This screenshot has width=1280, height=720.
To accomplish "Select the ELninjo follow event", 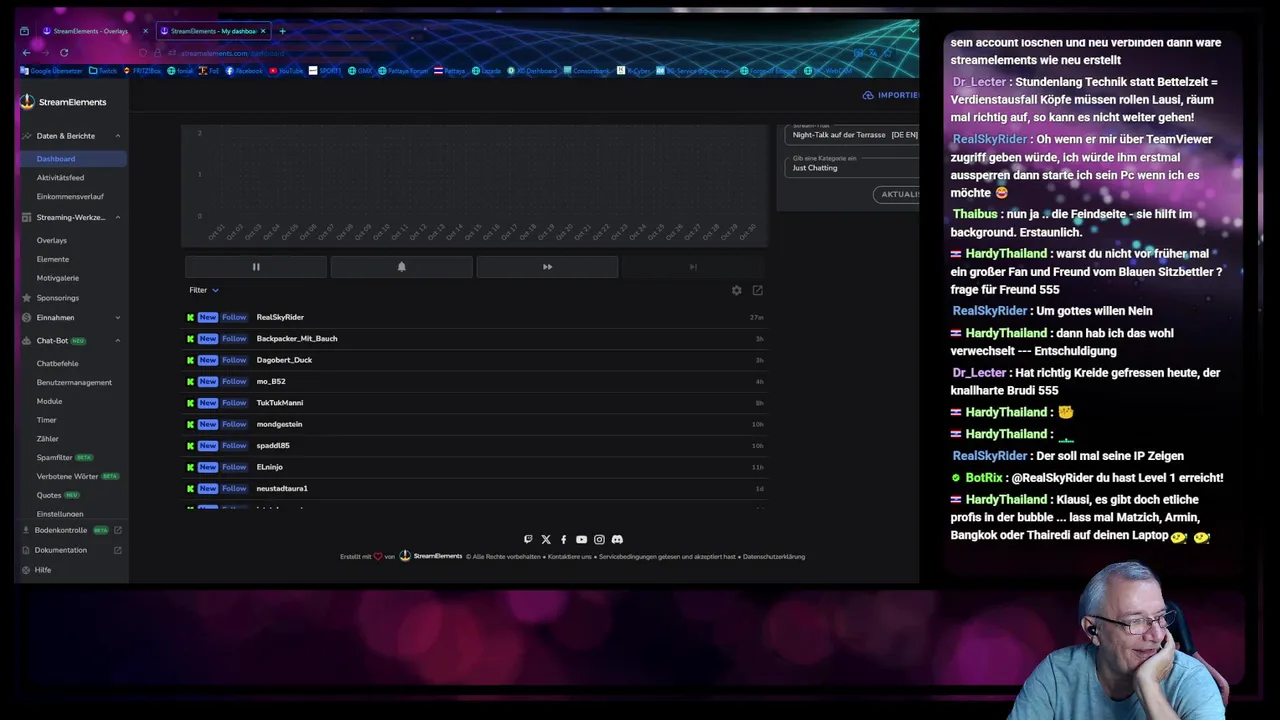I will click(475, 467).
